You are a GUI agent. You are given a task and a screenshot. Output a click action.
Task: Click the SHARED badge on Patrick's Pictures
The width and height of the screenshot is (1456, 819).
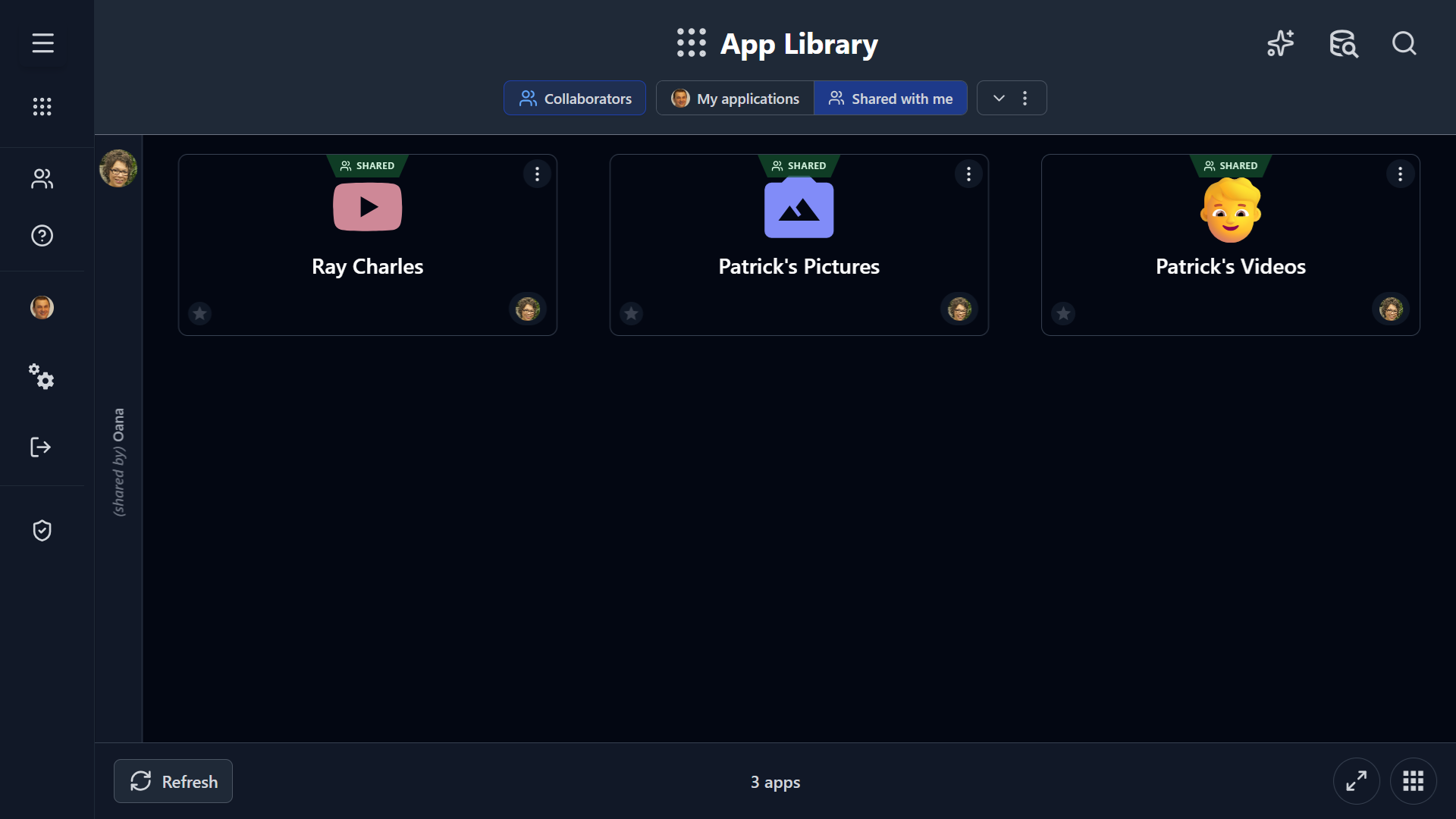click(799, 165)
